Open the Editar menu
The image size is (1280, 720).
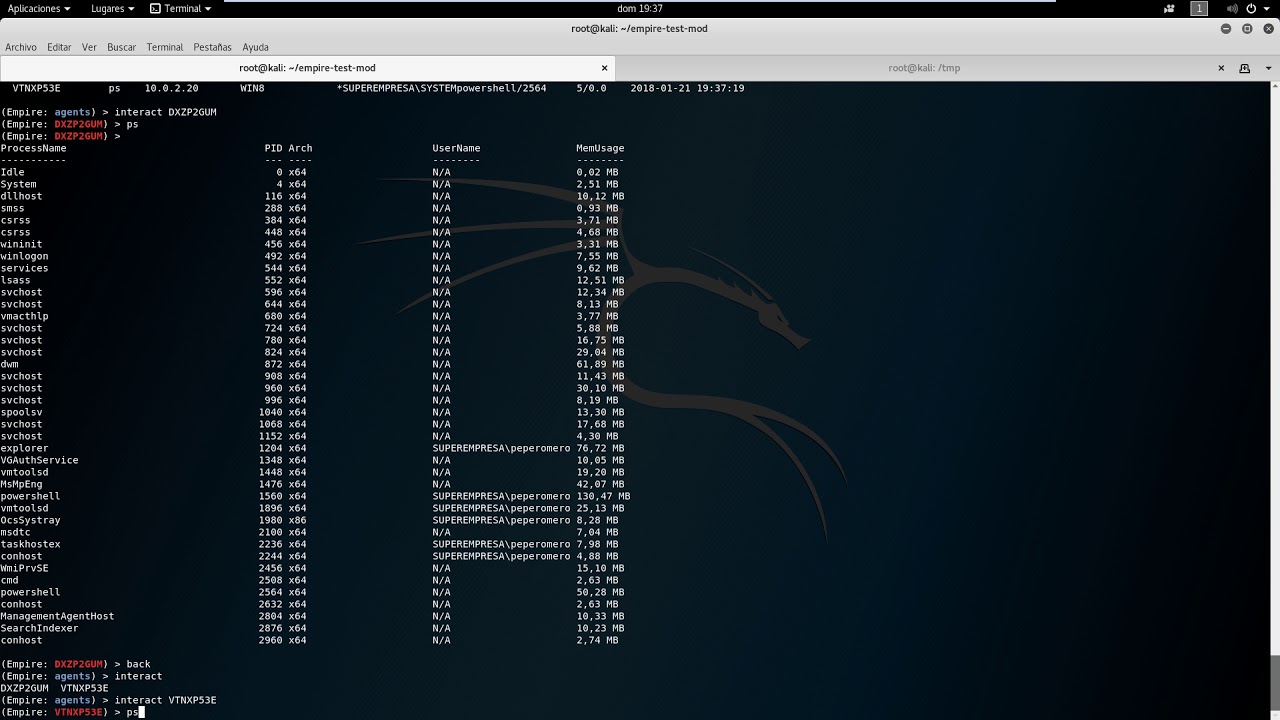(59, 47)
